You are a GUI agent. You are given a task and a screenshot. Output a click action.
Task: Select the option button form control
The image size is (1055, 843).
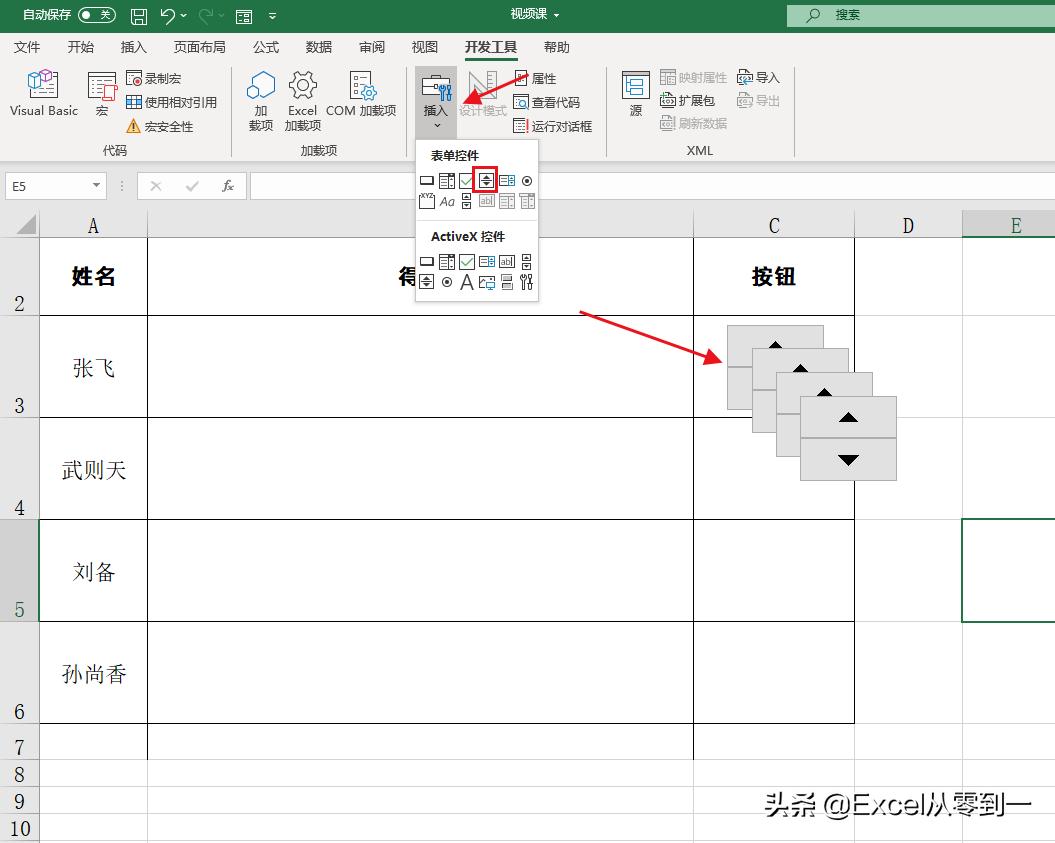[527, 180]
